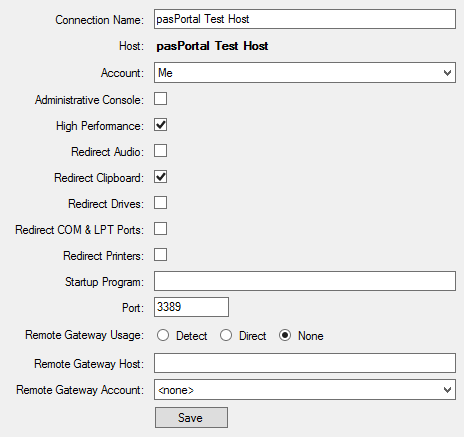Viewport: 464px width, 437px height.
Task: Click the Connection Name text field
Action: 305,19
